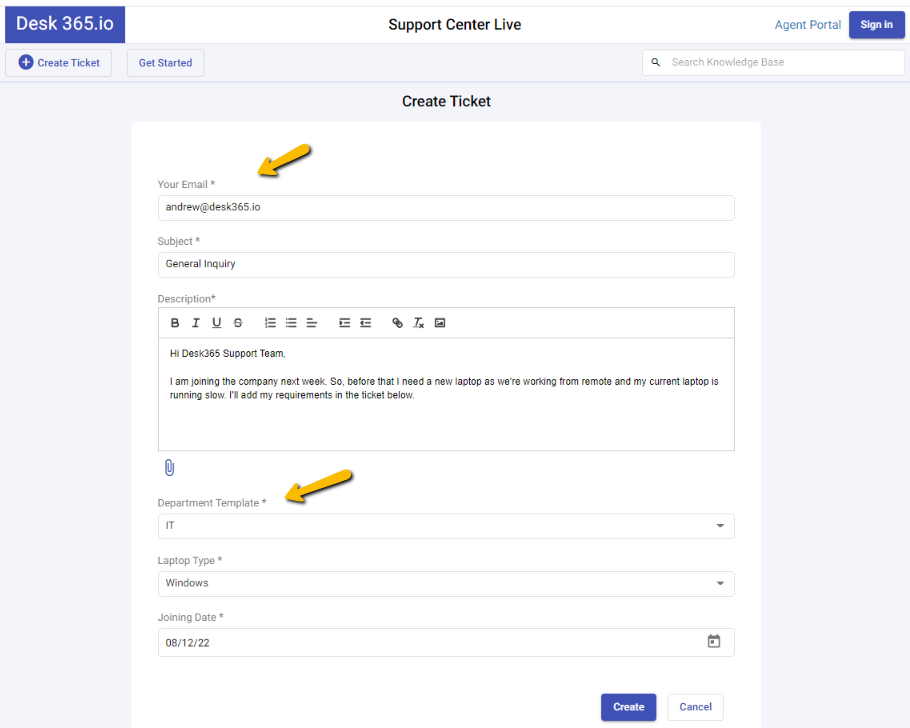
Task: Clear text formatting with the Tx icon
Action: [418, 322]
